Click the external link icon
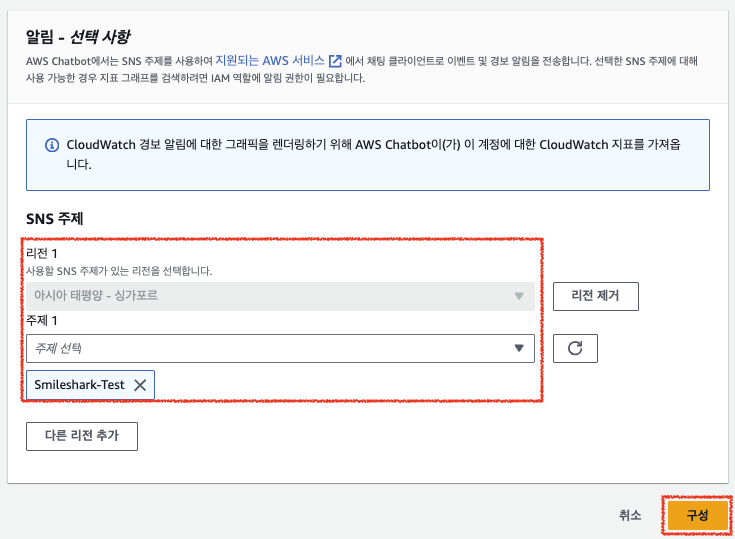735x539 pixels. [x=335, y=62]
